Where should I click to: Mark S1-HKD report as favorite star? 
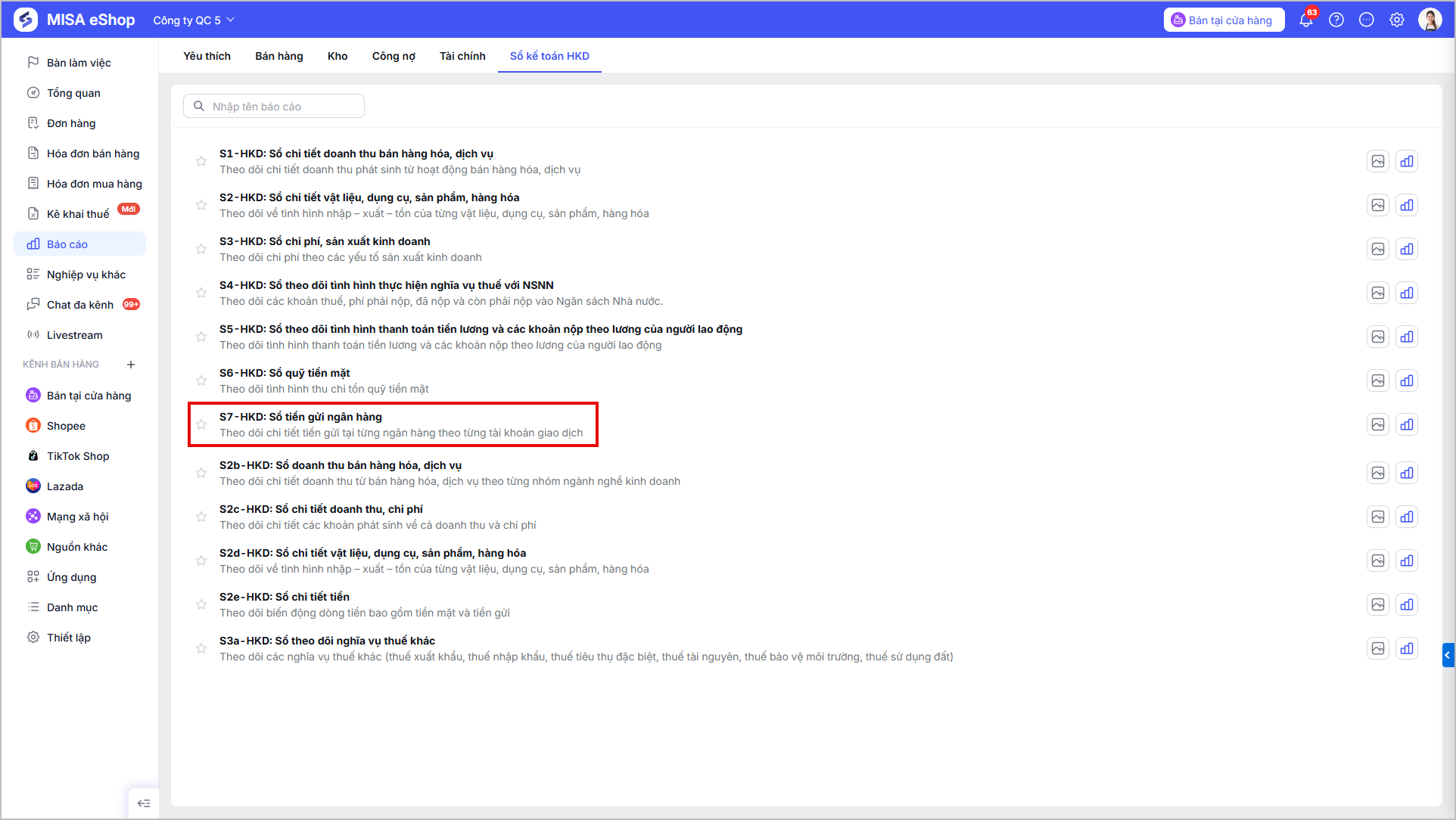(201, 161)
